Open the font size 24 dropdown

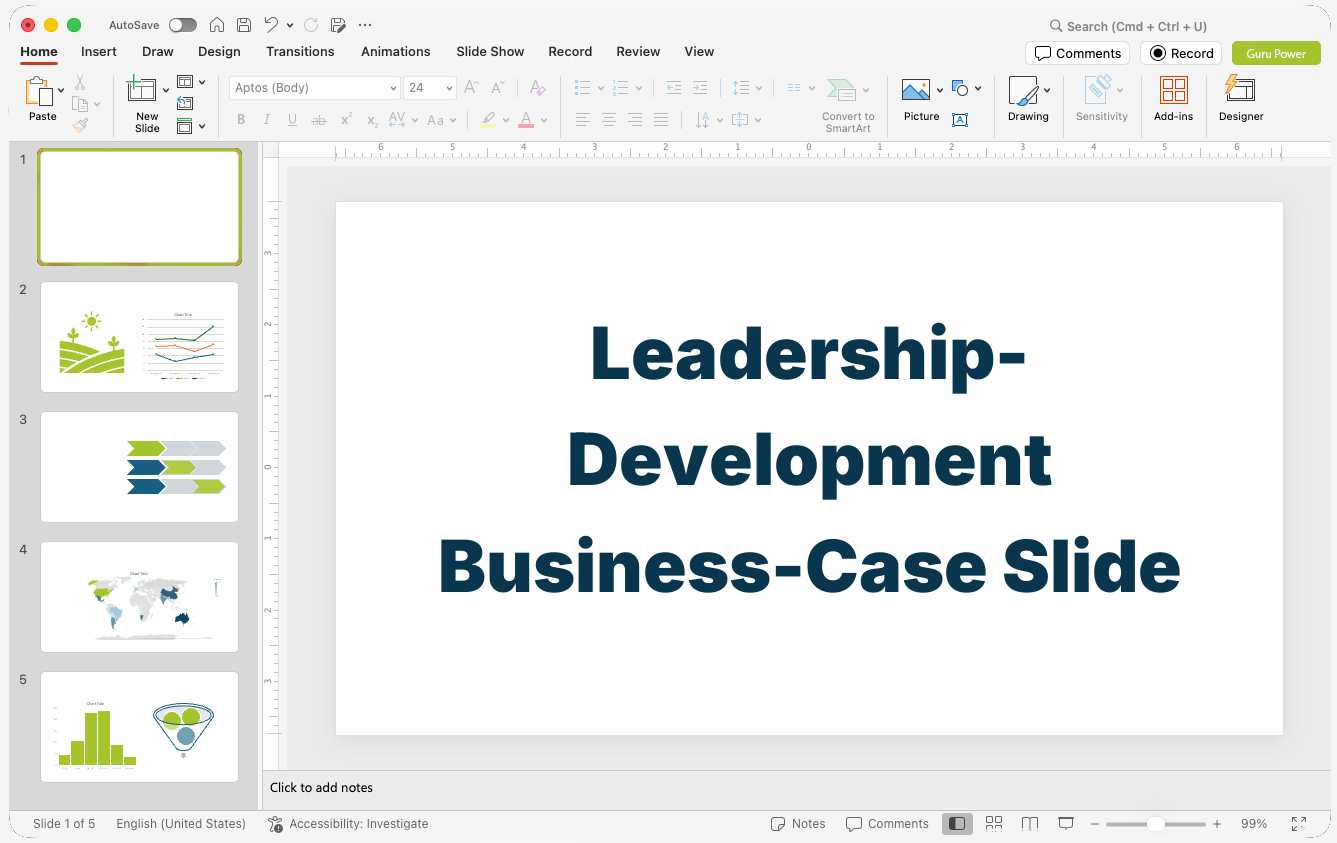[450, 88]
